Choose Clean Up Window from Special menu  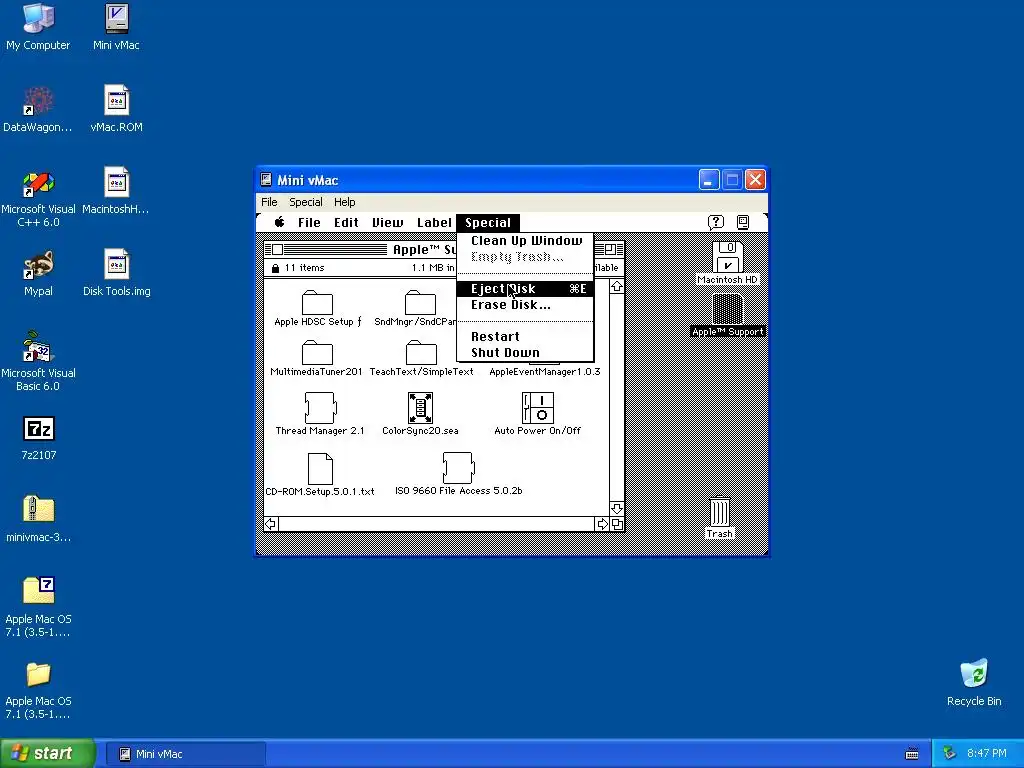coord(526,241)
